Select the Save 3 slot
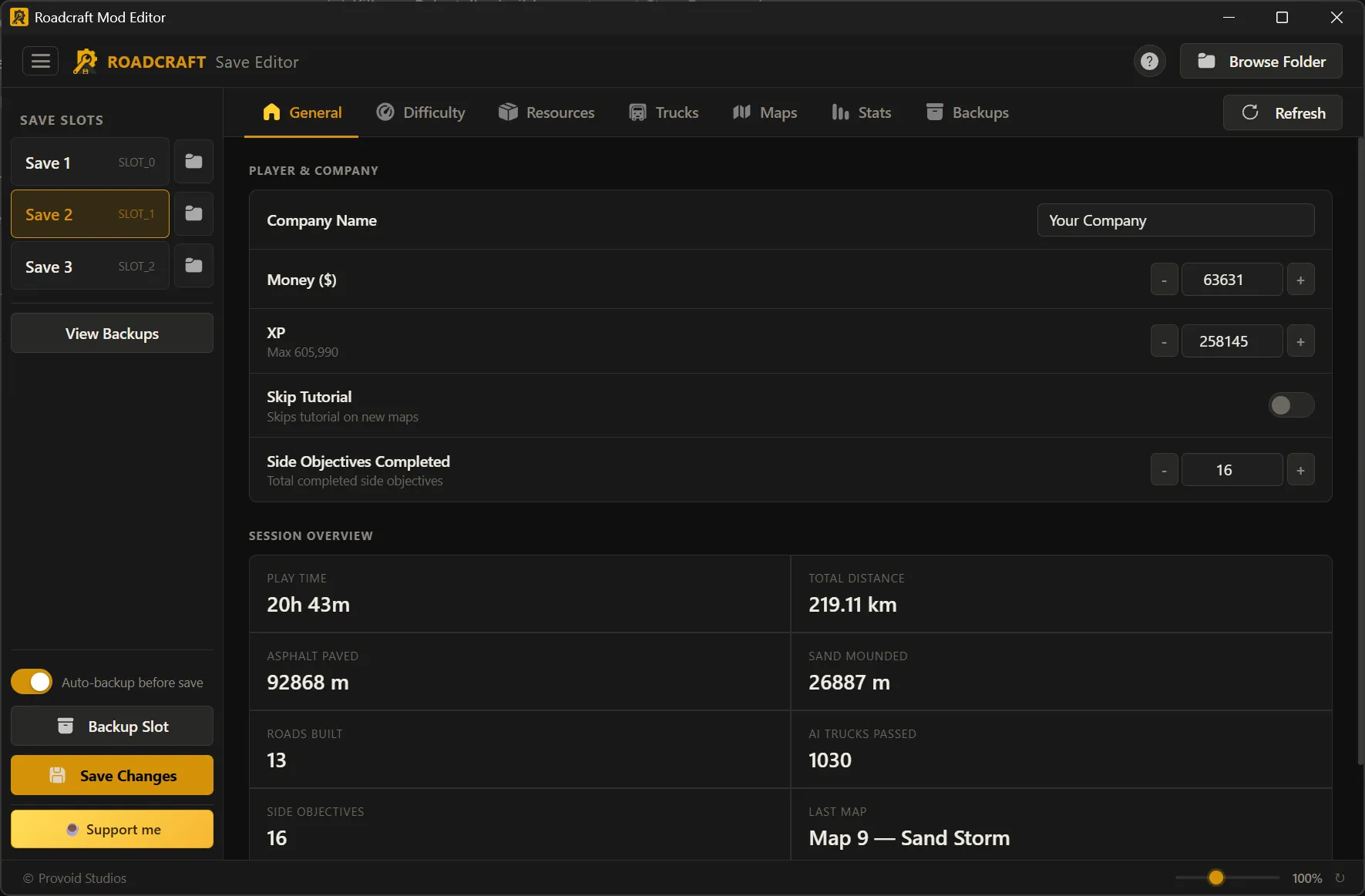The height and width of the screenshot is (896, 1365). 90,267
